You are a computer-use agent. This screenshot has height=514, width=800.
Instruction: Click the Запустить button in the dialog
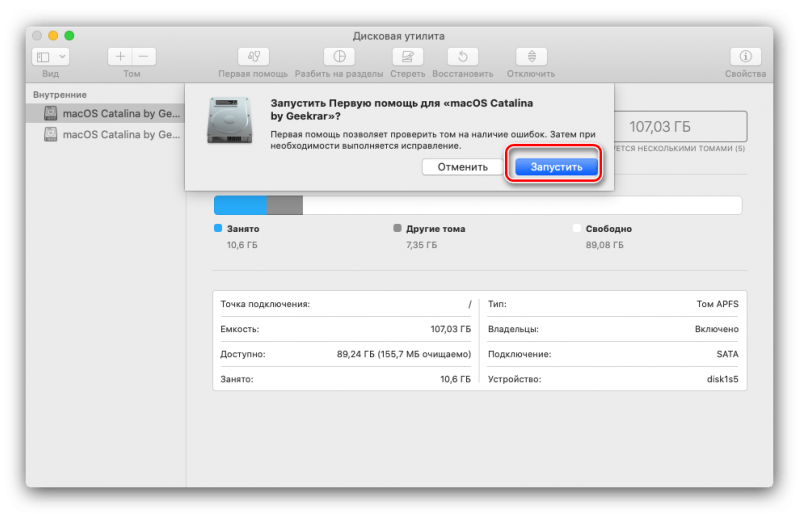556,166
